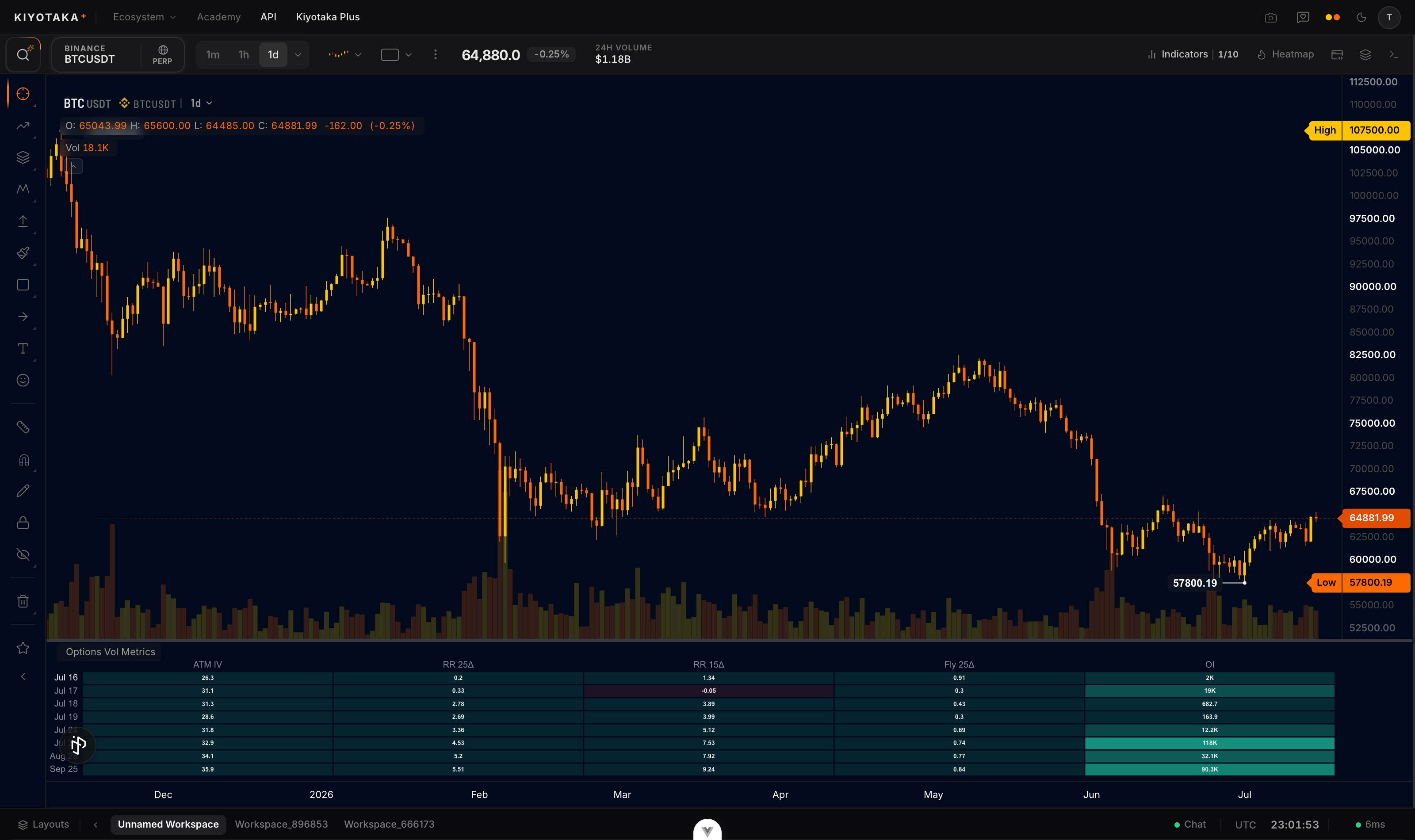Open the Layouts menu

point(44,824)
